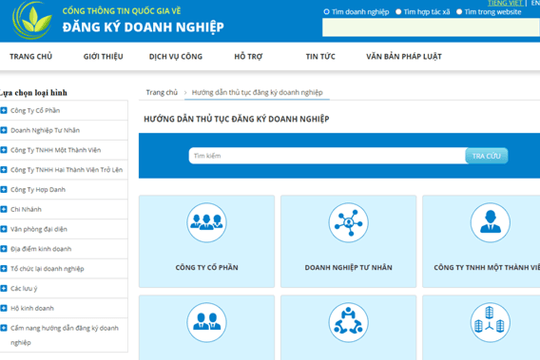Open Công Ty Cổ Phần sidebar link
The width and height of the screenshot is (540, 360).
(x=35, y=110)
